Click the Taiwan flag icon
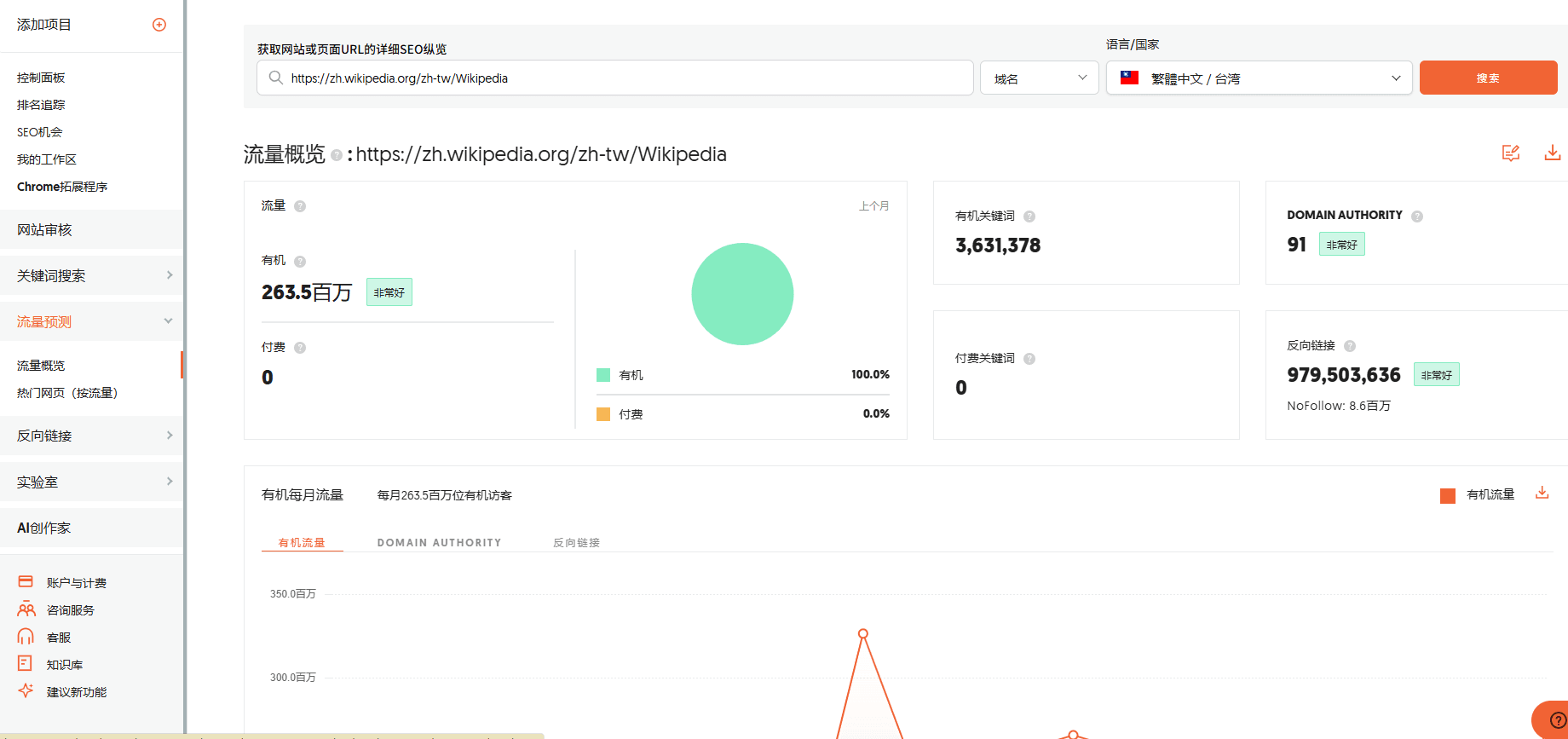 (1130, 78)
